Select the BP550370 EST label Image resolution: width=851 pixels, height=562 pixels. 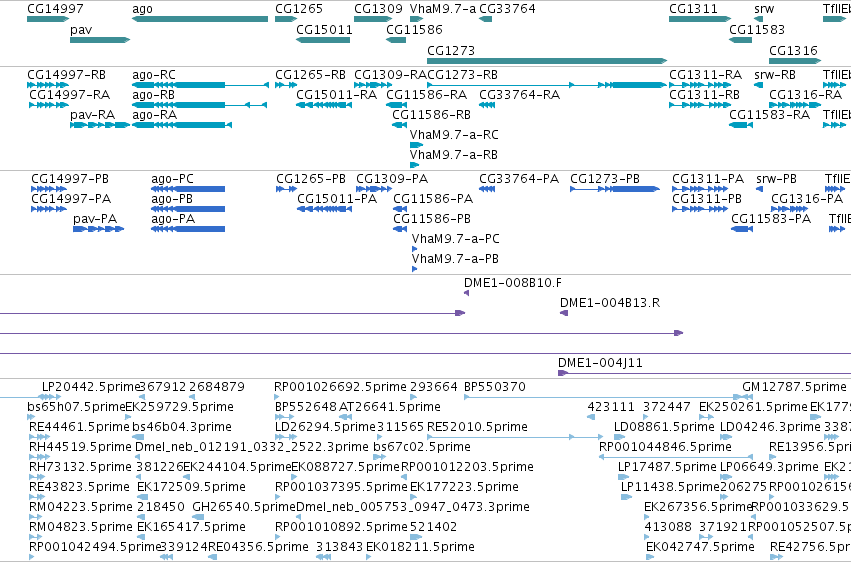495,387
